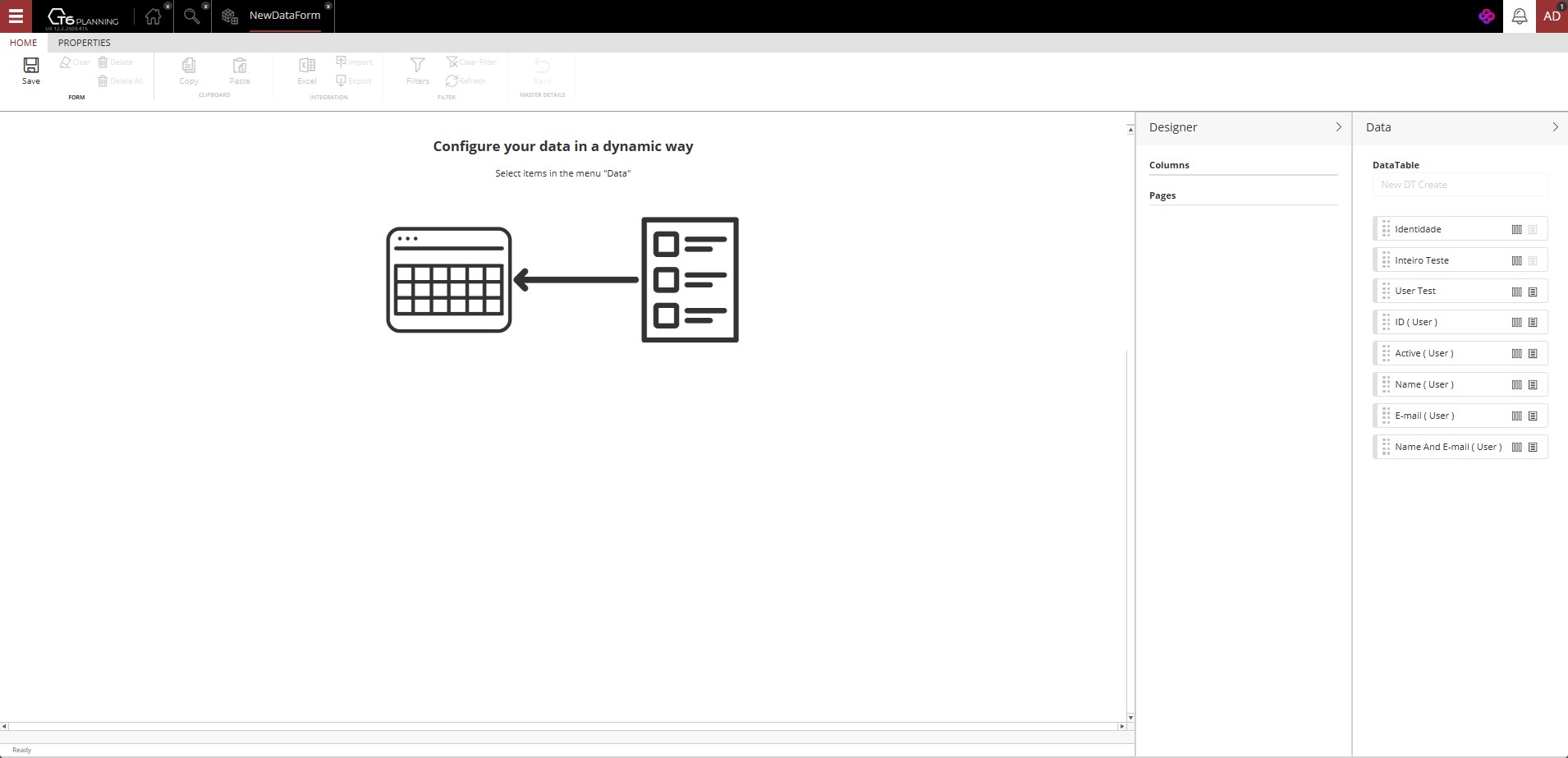Add E-mail ( User ) as page
Screen dimensions: 1568x758
click(1533, 416)
